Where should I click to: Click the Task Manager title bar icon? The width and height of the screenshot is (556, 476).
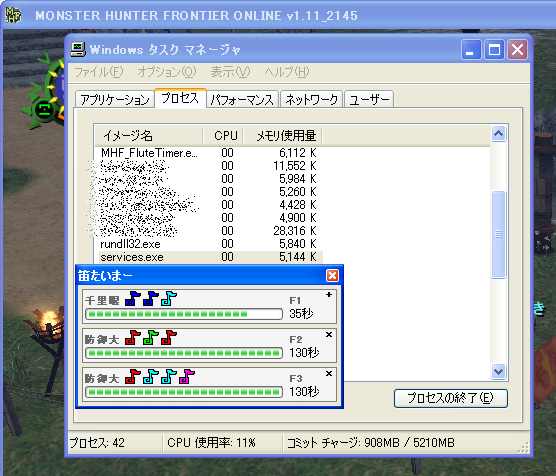[x=78, y=49]
